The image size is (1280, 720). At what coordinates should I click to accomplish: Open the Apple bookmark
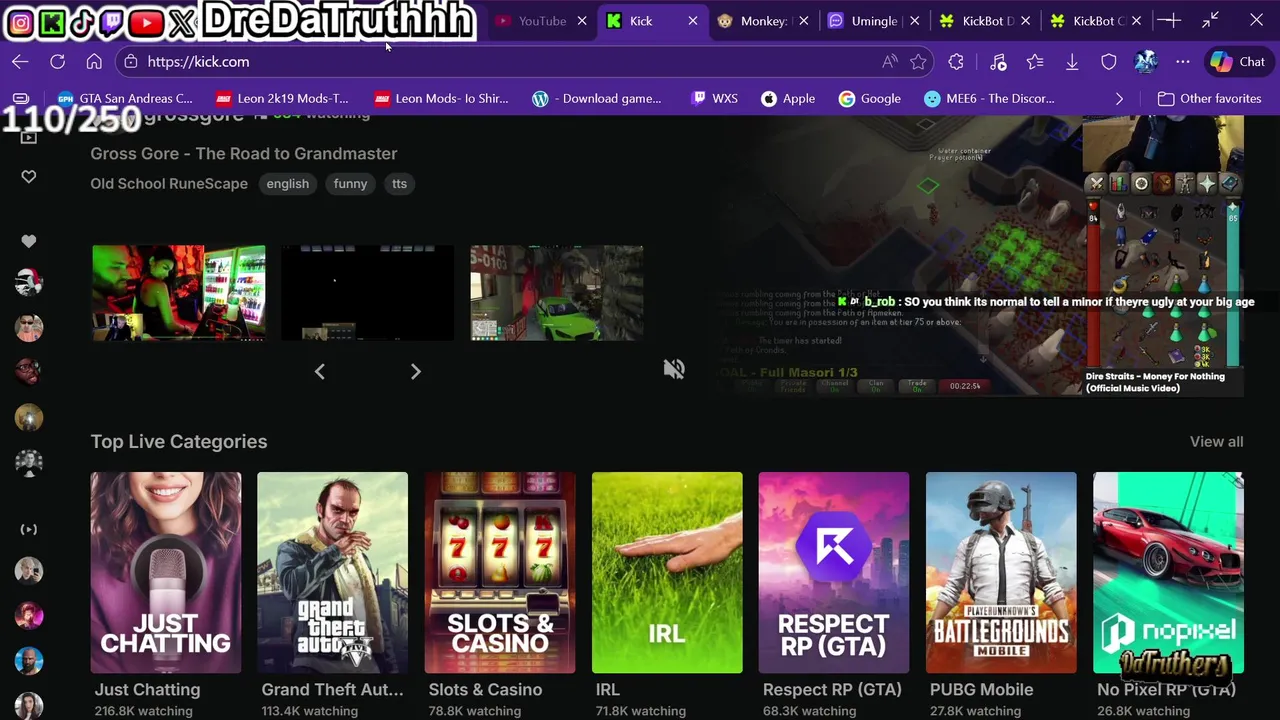coord(788,98)
